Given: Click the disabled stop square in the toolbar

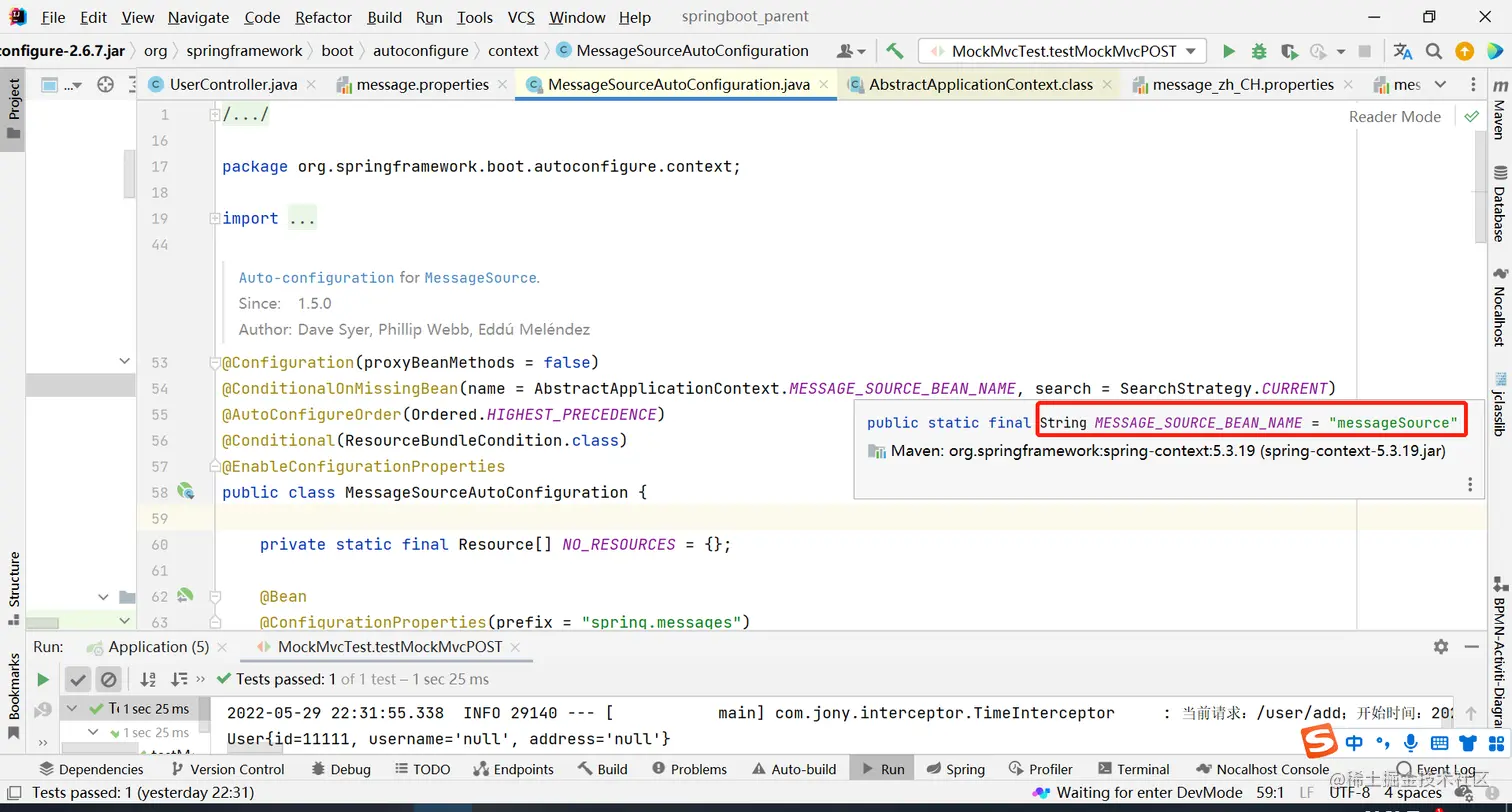Looking at the screenshot, I should [1365, 51].
